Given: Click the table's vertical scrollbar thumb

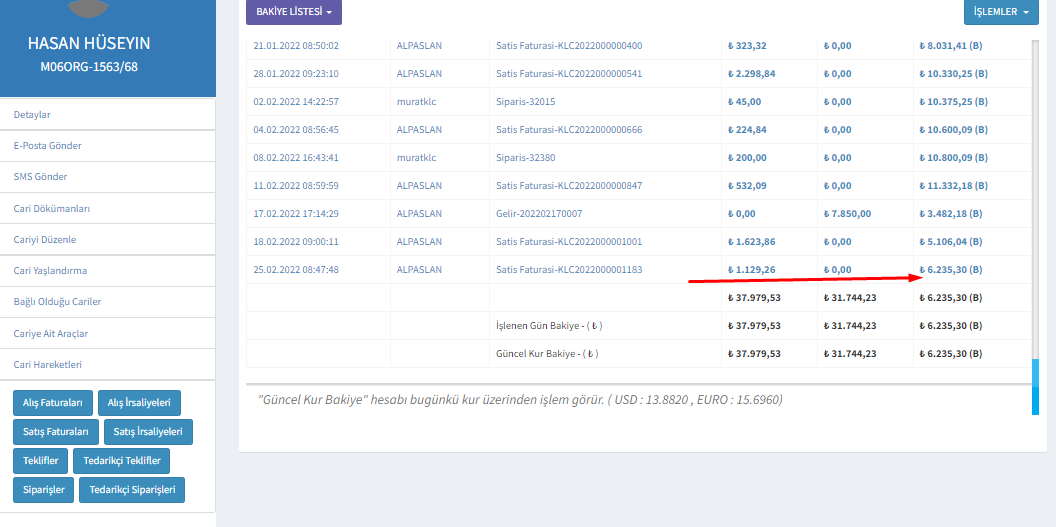Looking at the screenshot, I should pos(1035,386).
